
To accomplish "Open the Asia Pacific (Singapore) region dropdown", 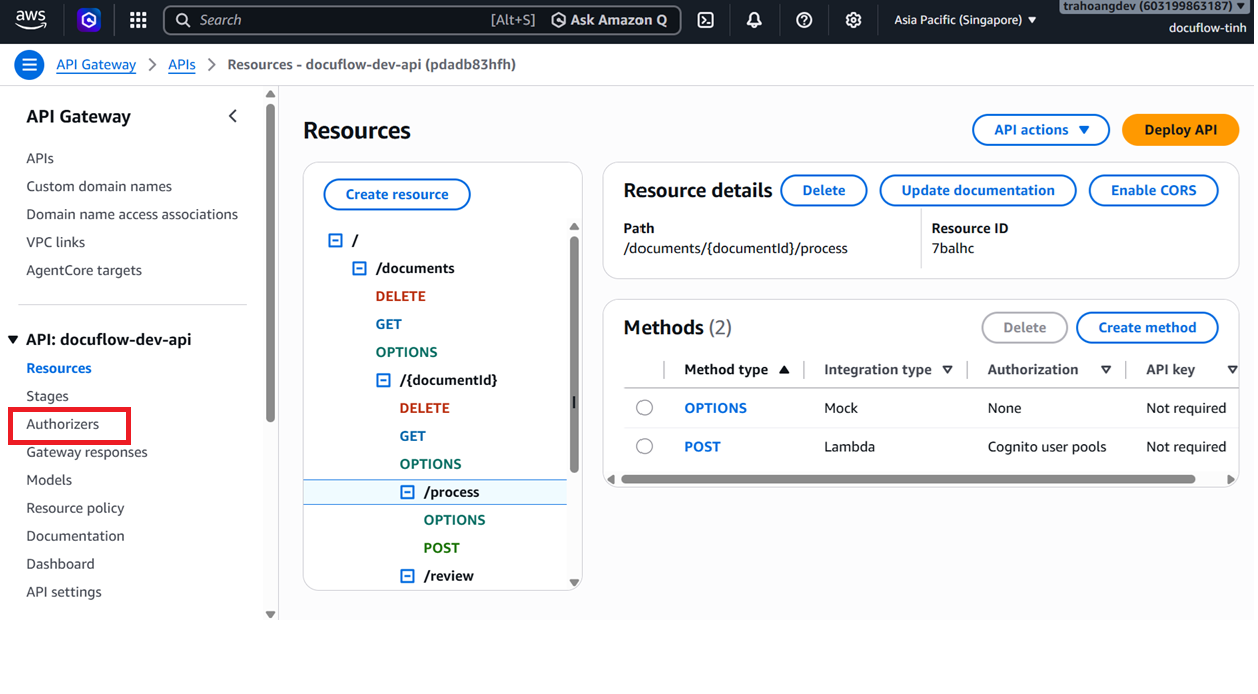I will tap(965, 20).
